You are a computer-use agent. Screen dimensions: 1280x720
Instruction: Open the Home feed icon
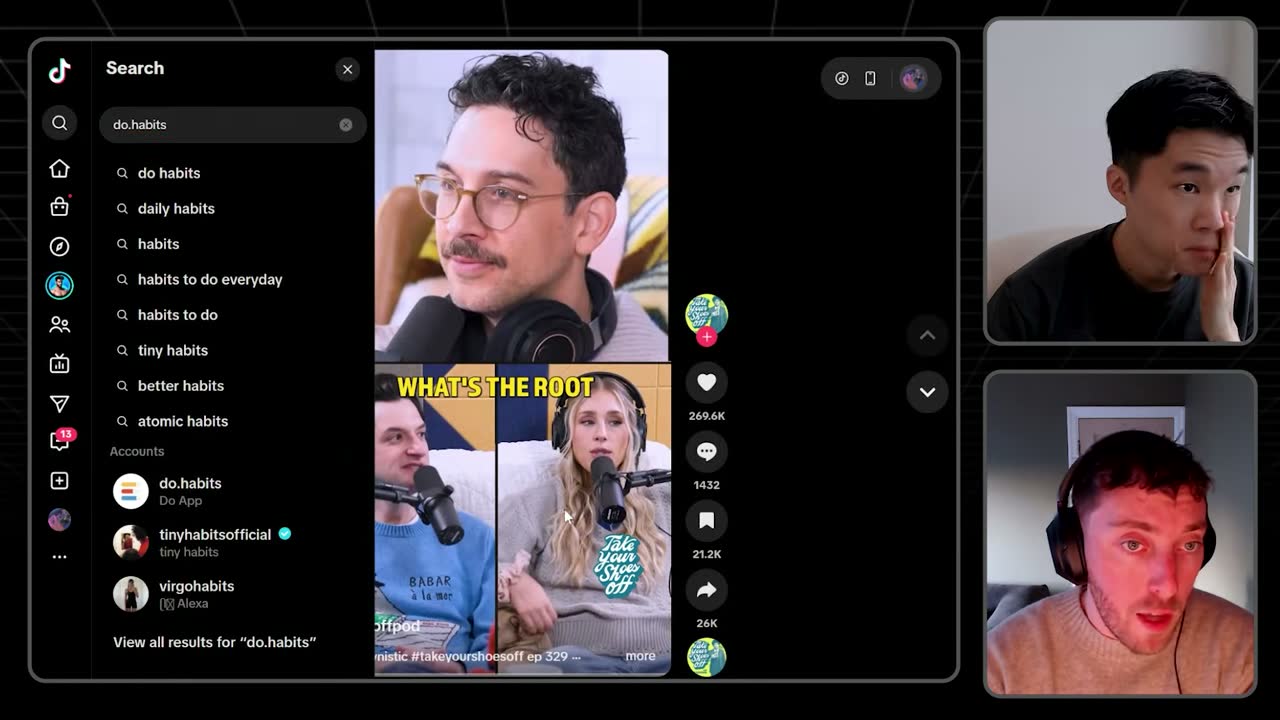[x=59, y=168]
